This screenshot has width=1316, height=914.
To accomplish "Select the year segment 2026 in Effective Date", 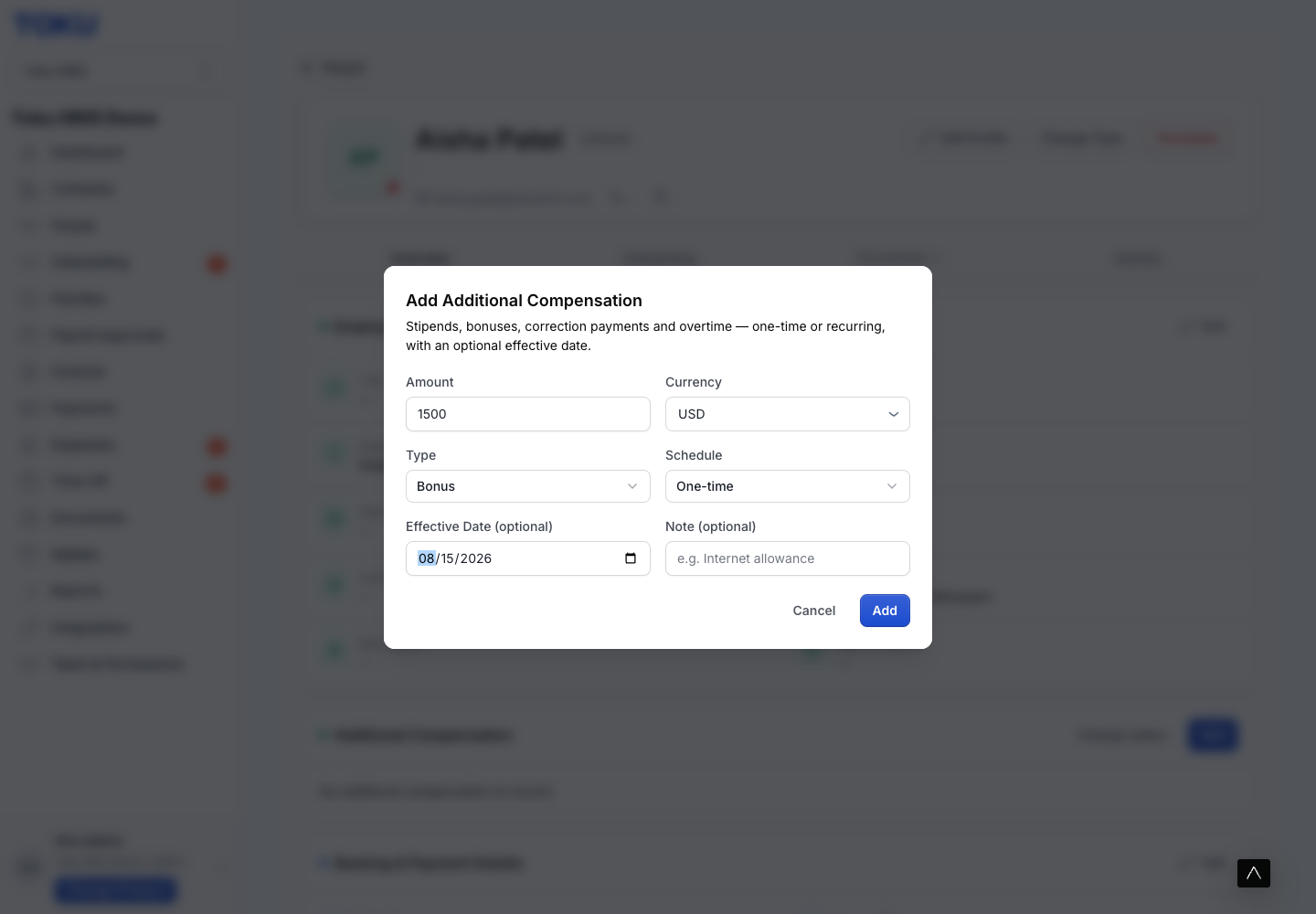I will click(476, 558).
